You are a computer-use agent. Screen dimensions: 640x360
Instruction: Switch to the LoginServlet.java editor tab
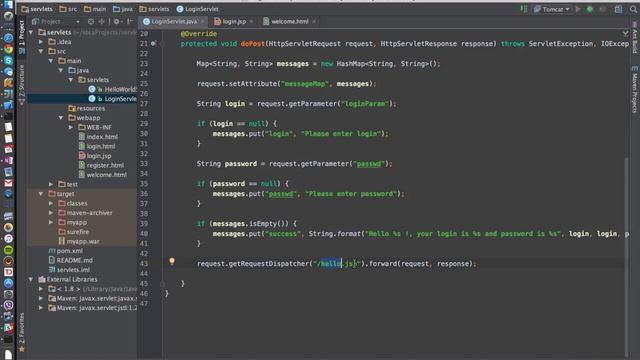[173, 22]
